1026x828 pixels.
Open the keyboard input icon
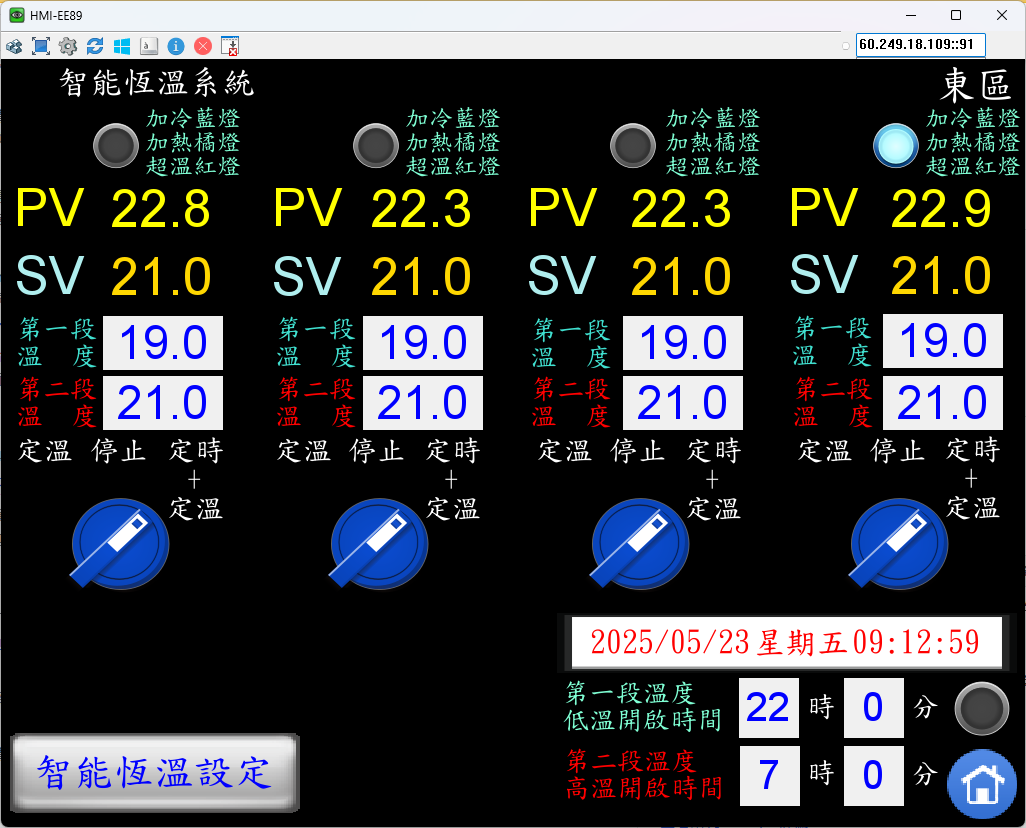149,46
